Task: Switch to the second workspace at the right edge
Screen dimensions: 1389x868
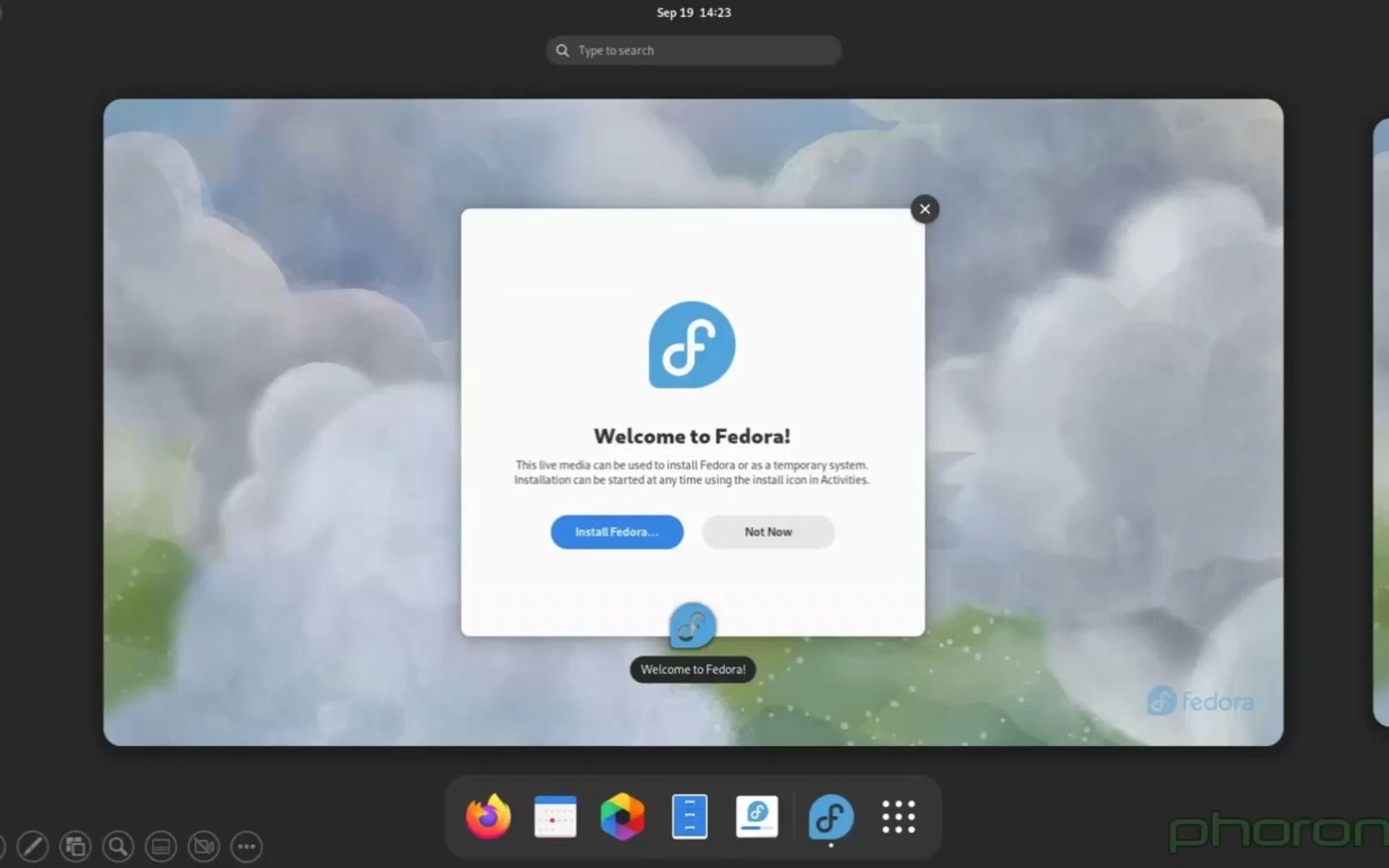Action: click(x=1380, y=422)
